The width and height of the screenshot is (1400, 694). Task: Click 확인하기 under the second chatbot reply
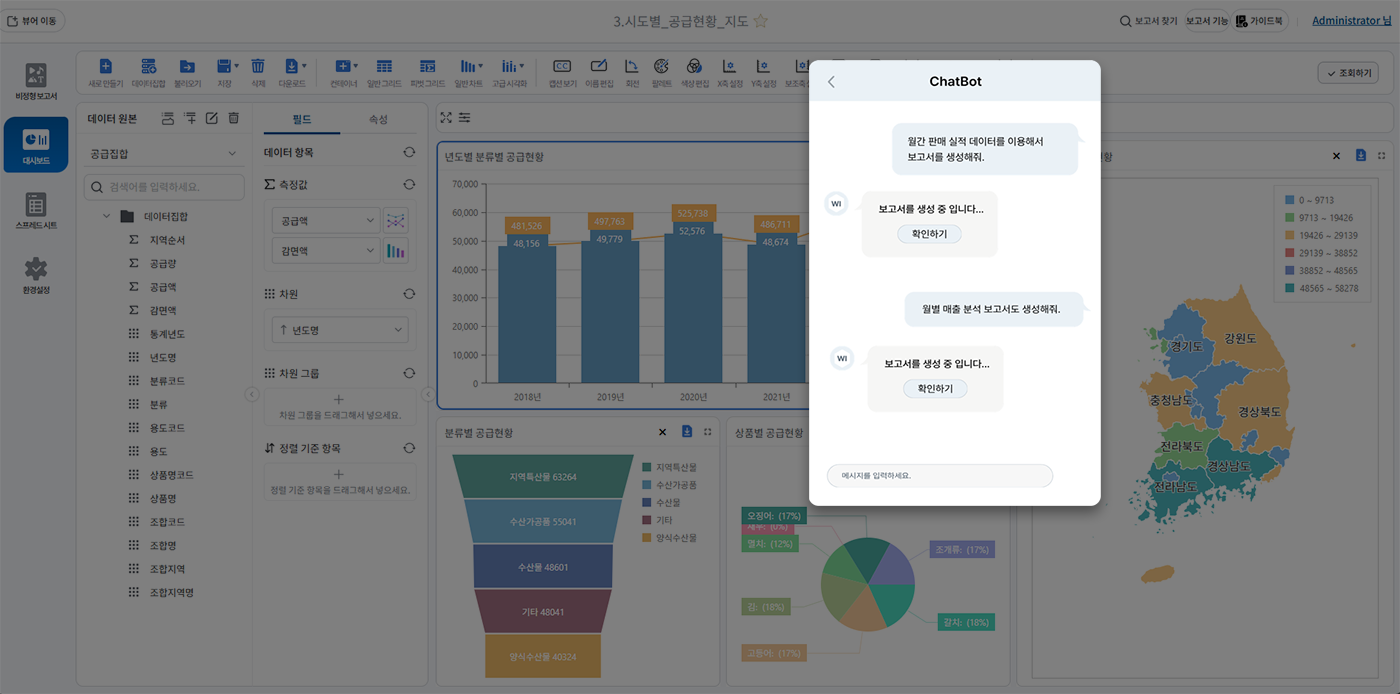[935, 388]
